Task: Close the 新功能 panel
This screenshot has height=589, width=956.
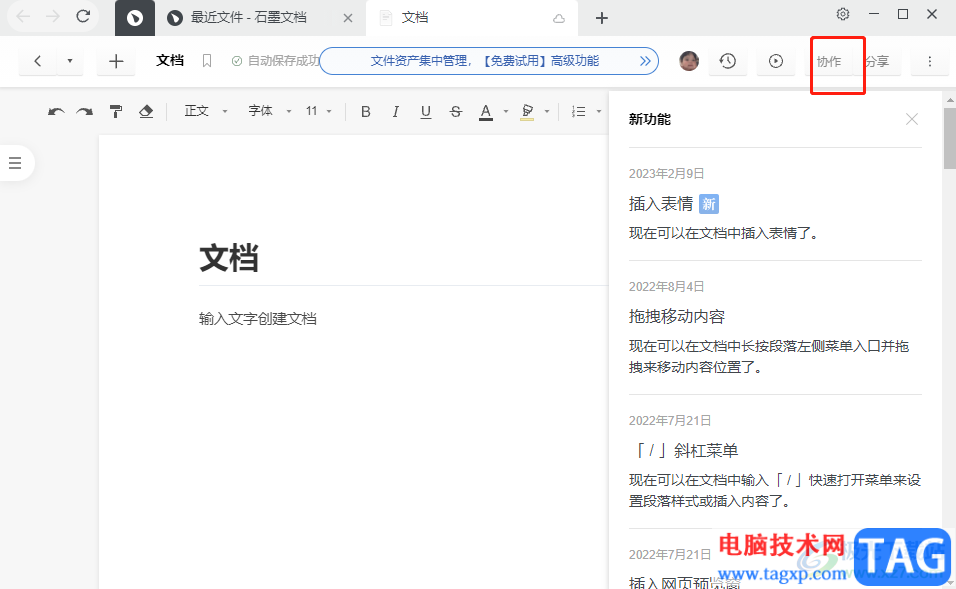Action: 911,119
